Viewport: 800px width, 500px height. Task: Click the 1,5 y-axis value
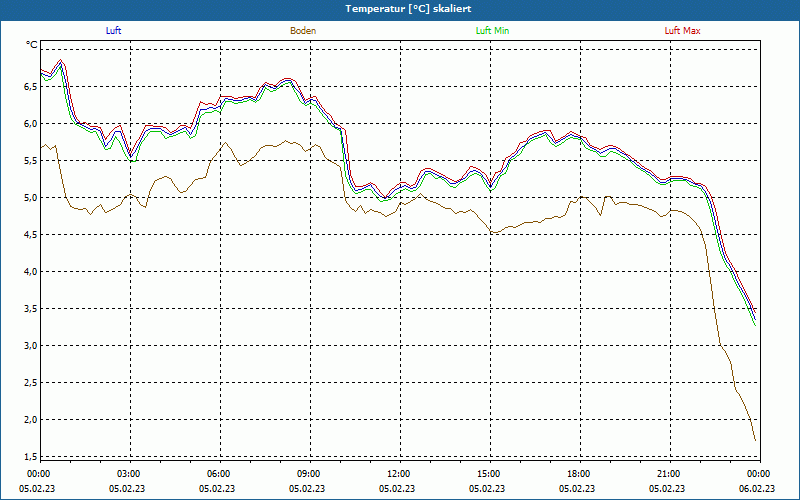pyautogui.click(x=30, y=457)
